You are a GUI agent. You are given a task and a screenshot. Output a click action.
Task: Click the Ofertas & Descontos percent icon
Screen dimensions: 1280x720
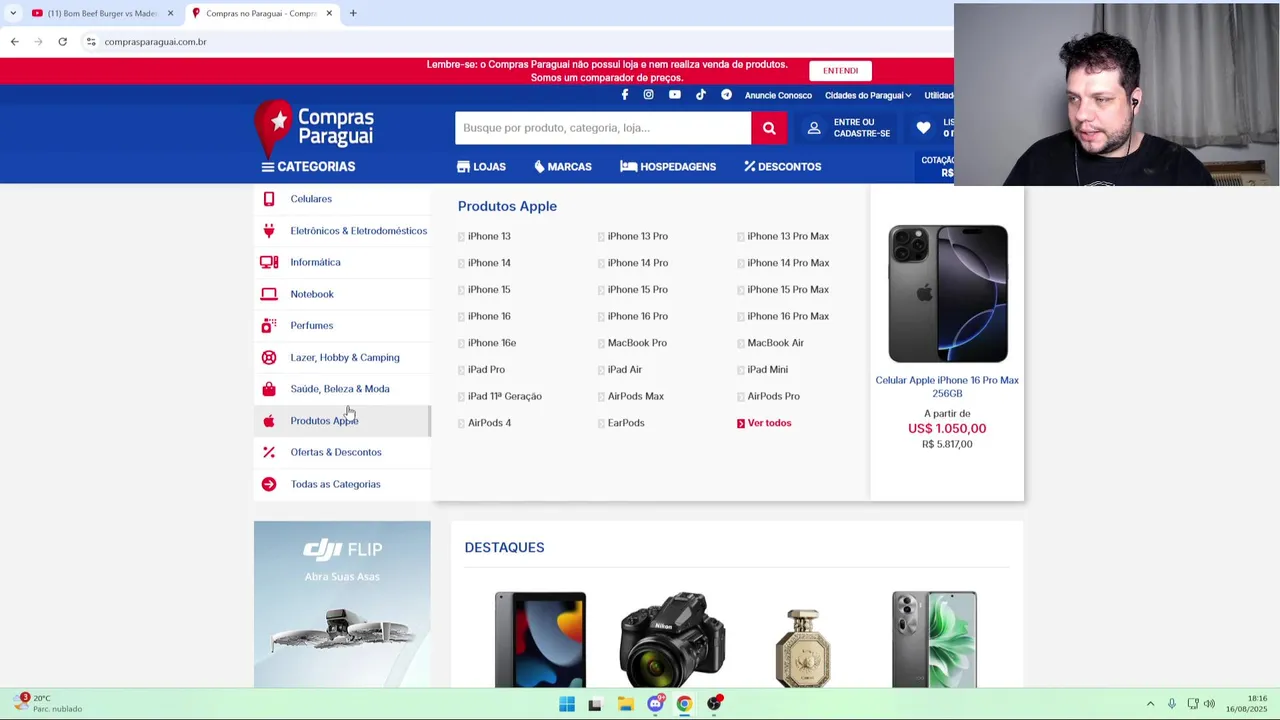[269, 452]
